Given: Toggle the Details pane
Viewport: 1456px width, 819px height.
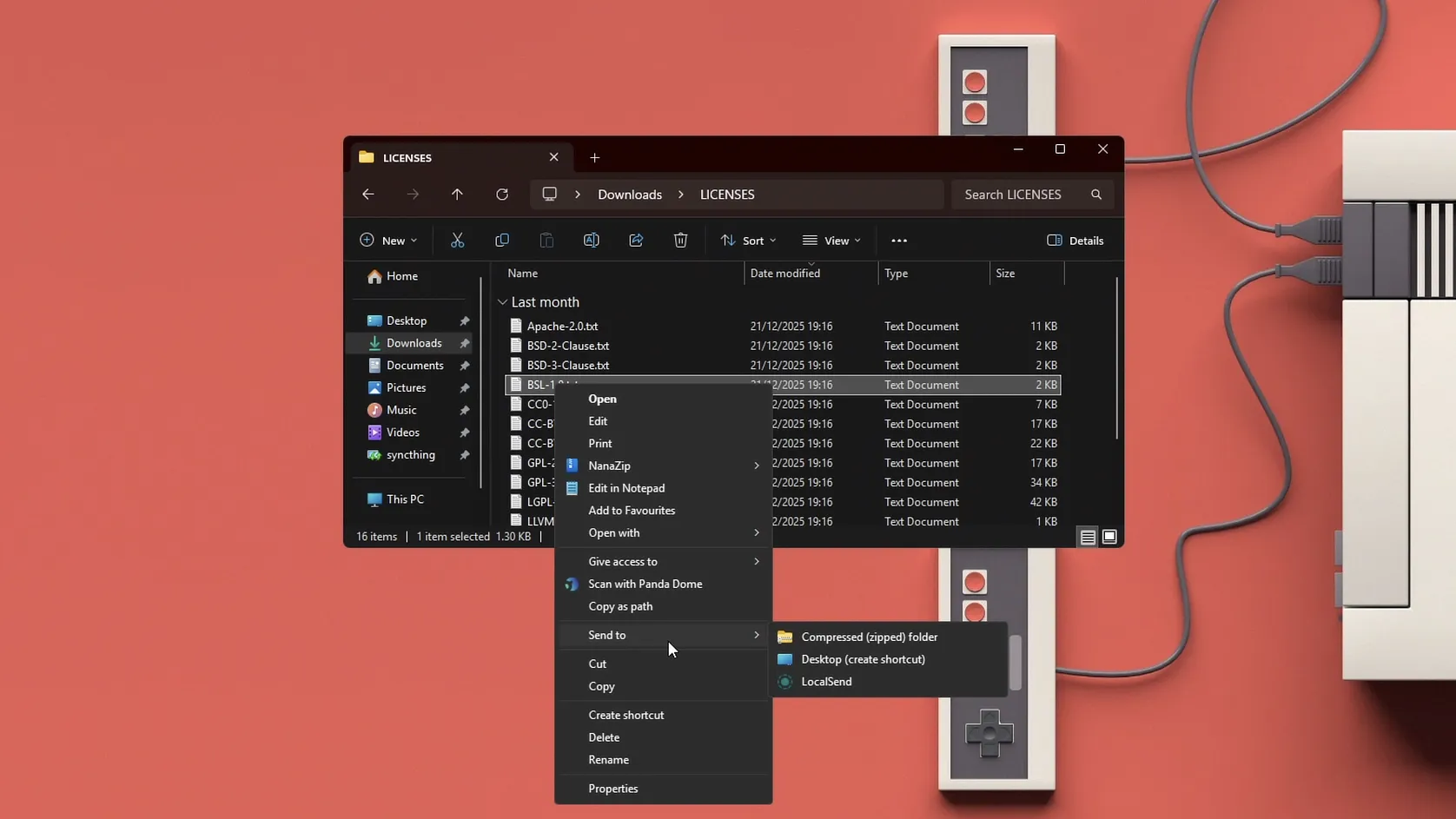Looking at the screenshot, I should [1075, 241].
